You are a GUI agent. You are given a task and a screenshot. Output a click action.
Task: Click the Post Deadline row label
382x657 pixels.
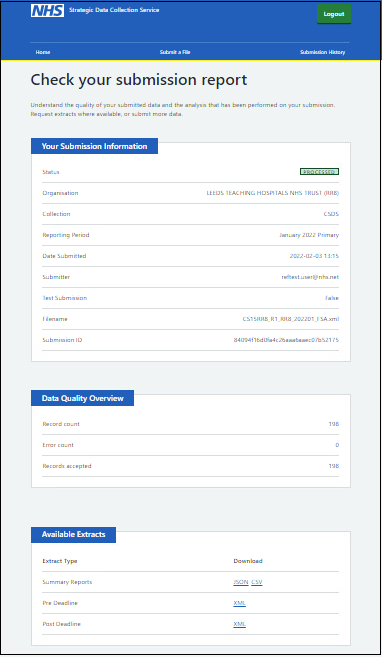pos(61,624)
